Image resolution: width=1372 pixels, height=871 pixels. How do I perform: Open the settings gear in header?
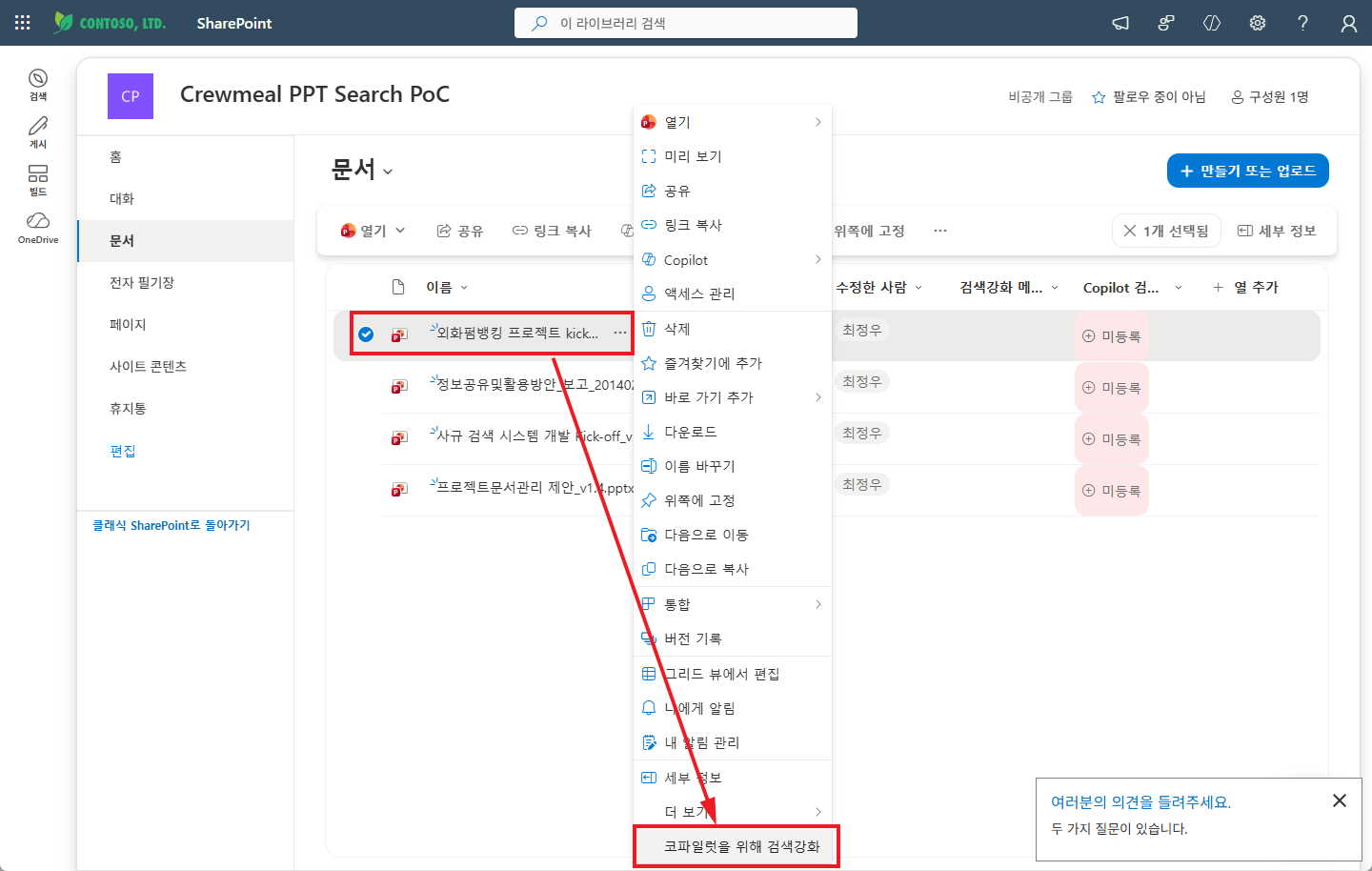(x=1258, y=23)
